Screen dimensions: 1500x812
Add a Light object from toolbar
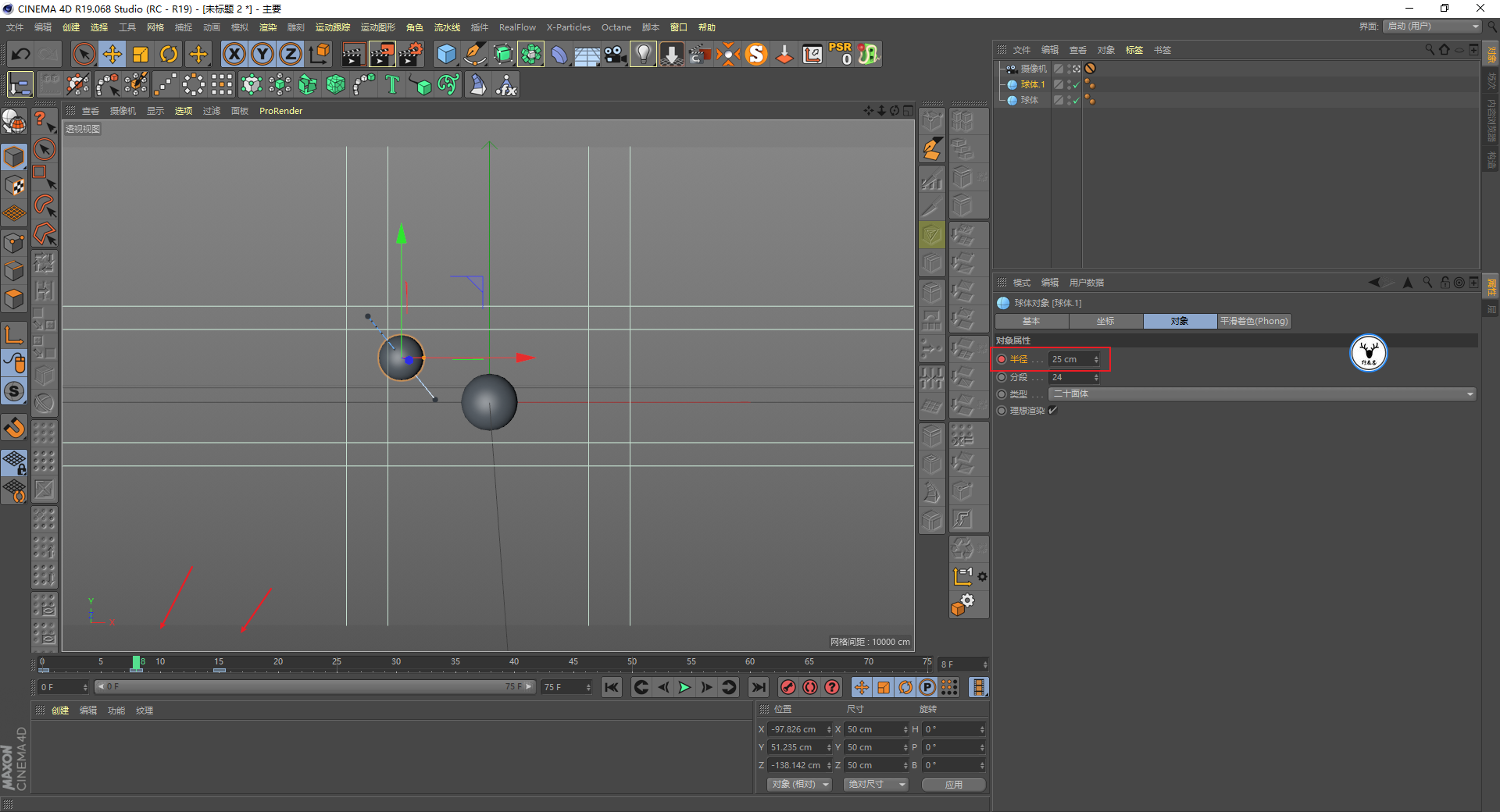click(643, 54)
